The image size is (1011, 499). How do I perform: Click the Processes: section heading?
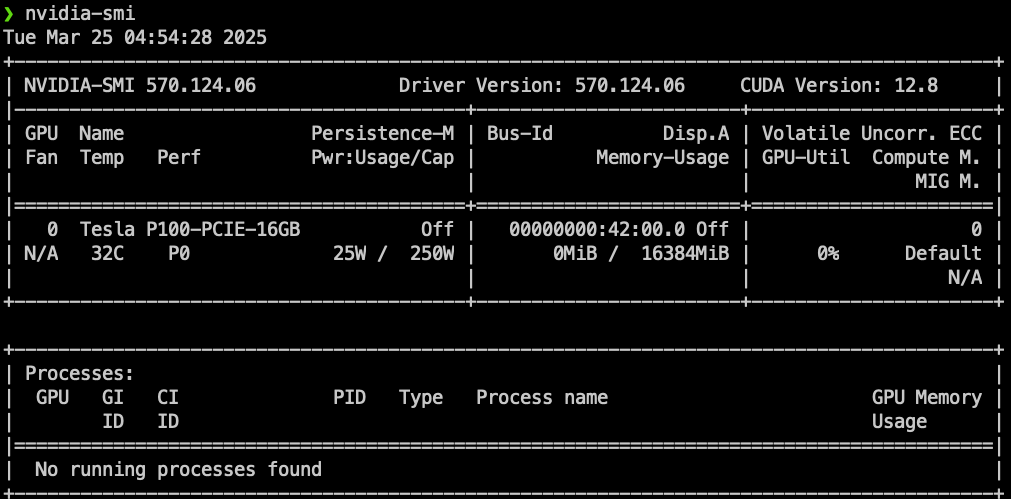click(x=80, y=374)
